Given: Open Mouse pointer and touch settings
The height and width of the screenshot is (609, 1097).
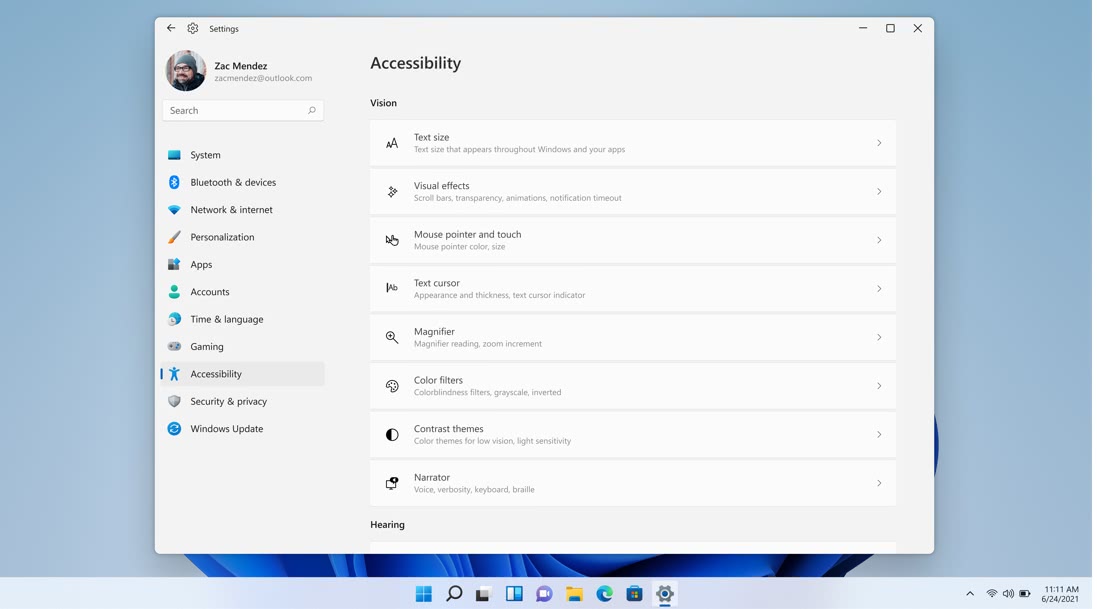Looking at the screenshot, I should 632,240.
